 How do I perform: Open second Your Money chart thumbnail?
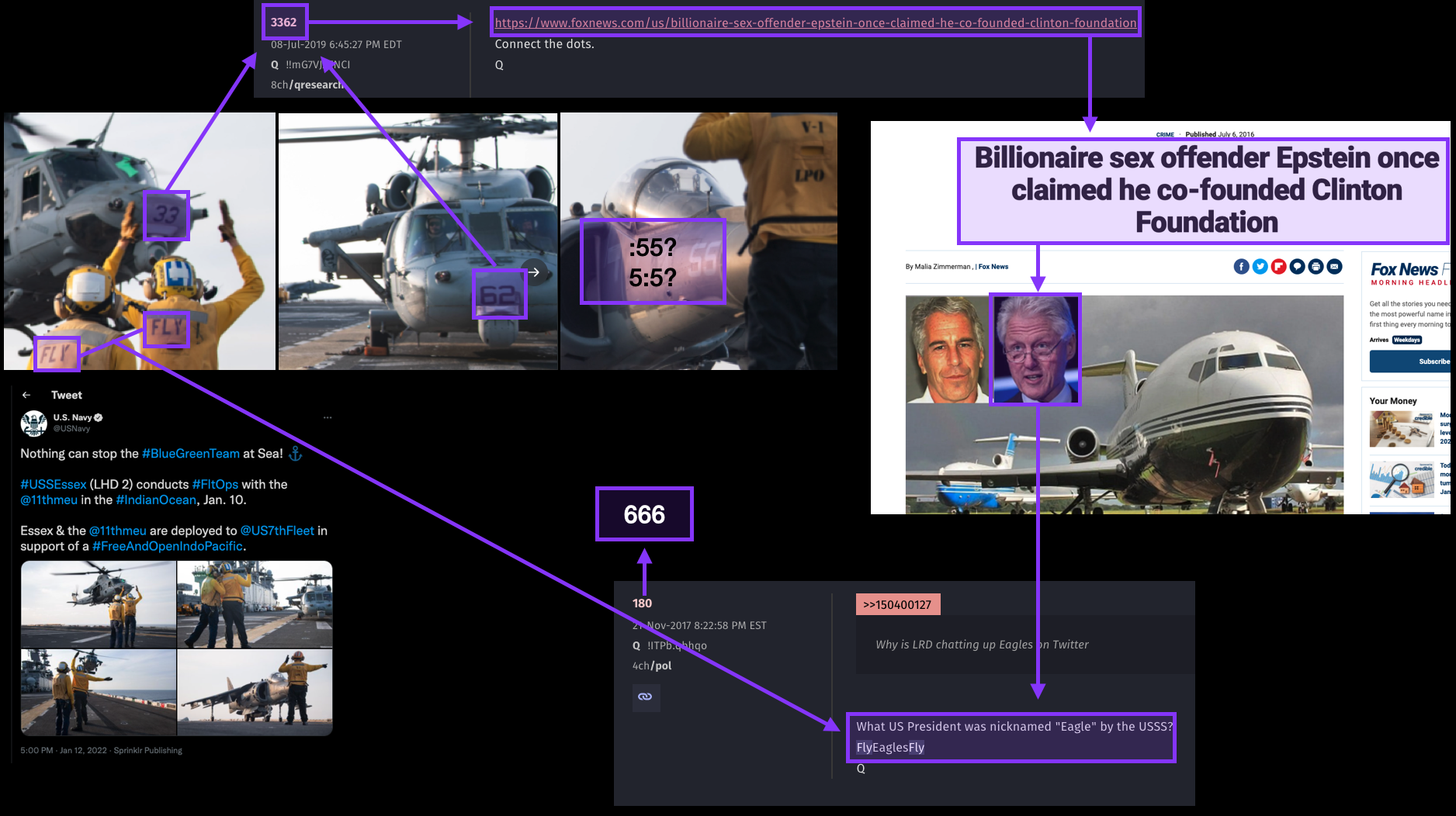coord(1402,479)
